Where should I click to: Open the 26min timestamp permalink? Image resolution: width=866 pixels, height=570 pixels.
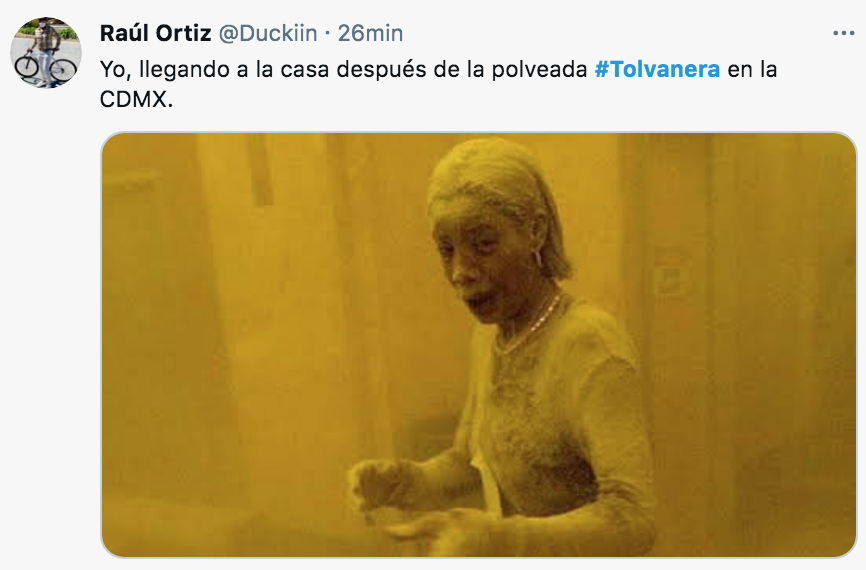[x=370, y=33]
